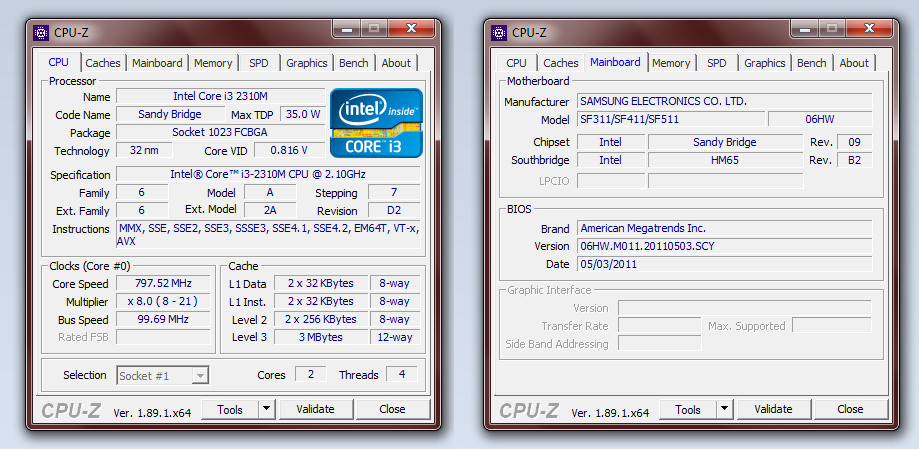Minimize the right CPU-Z window
The height and width of the screenshot is (449, 919).
coord(804,28)
